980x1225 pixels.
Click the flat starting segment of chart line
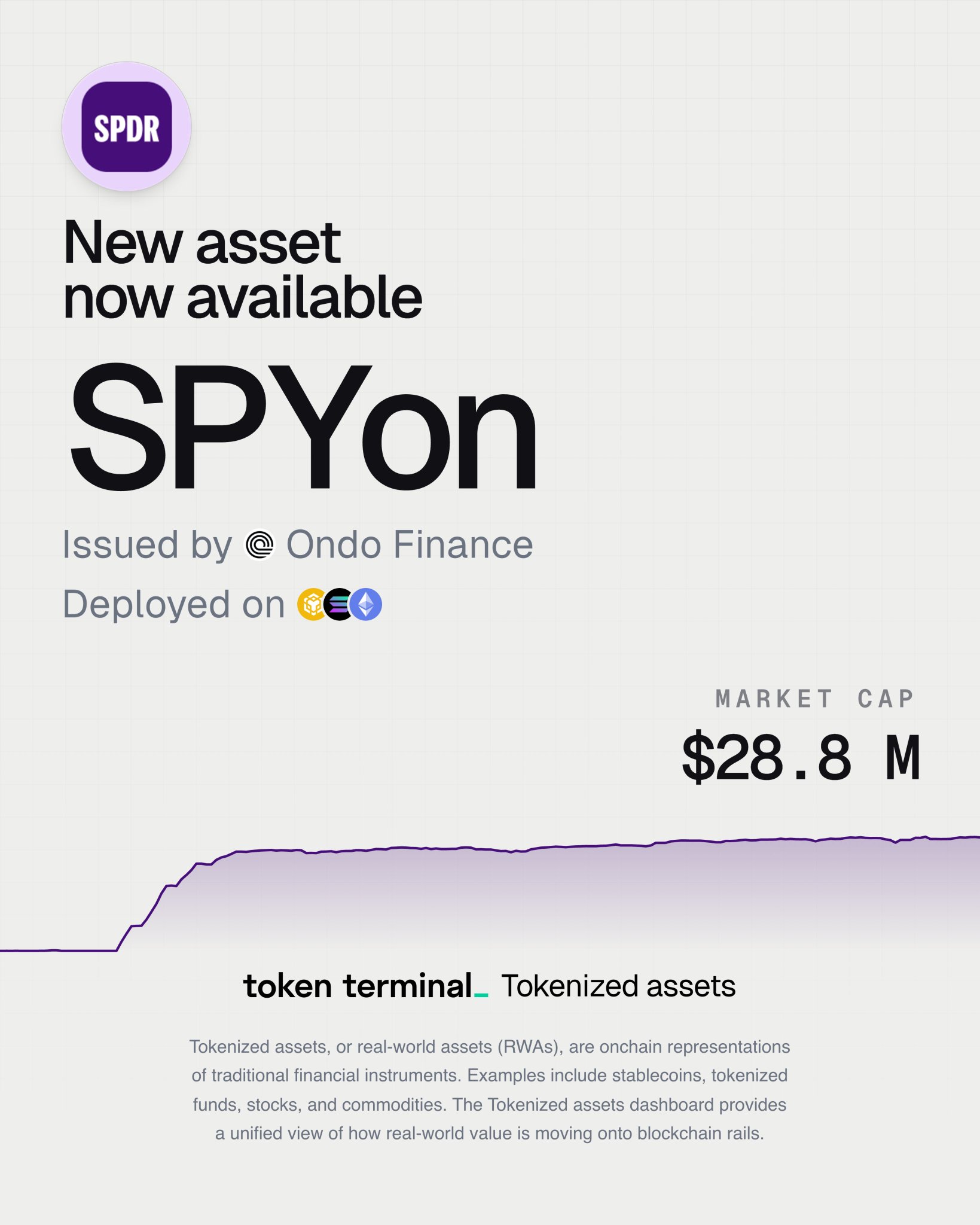(x=60, y=950)
